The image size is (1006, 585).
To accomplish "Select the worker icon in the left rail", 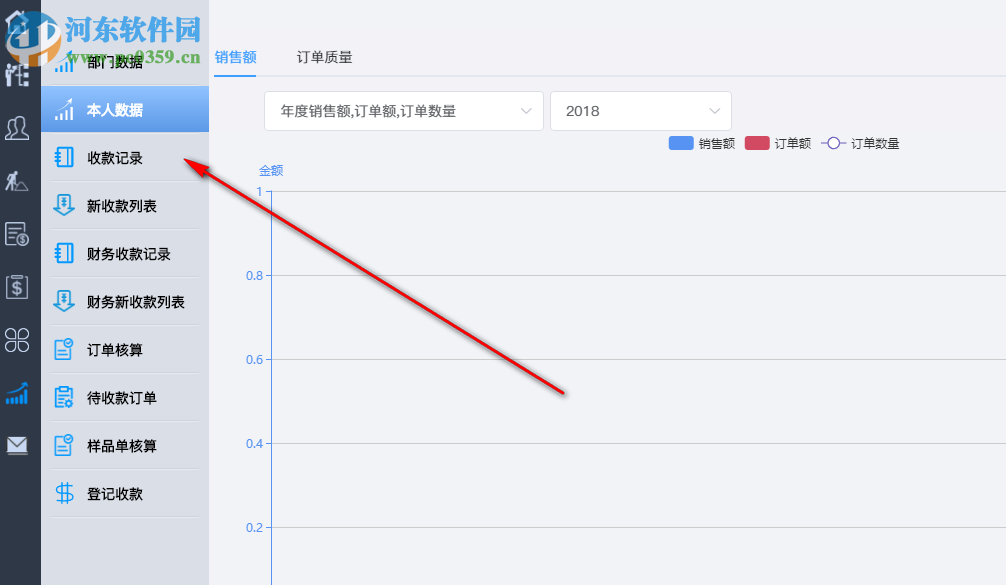I will (16, 182).
